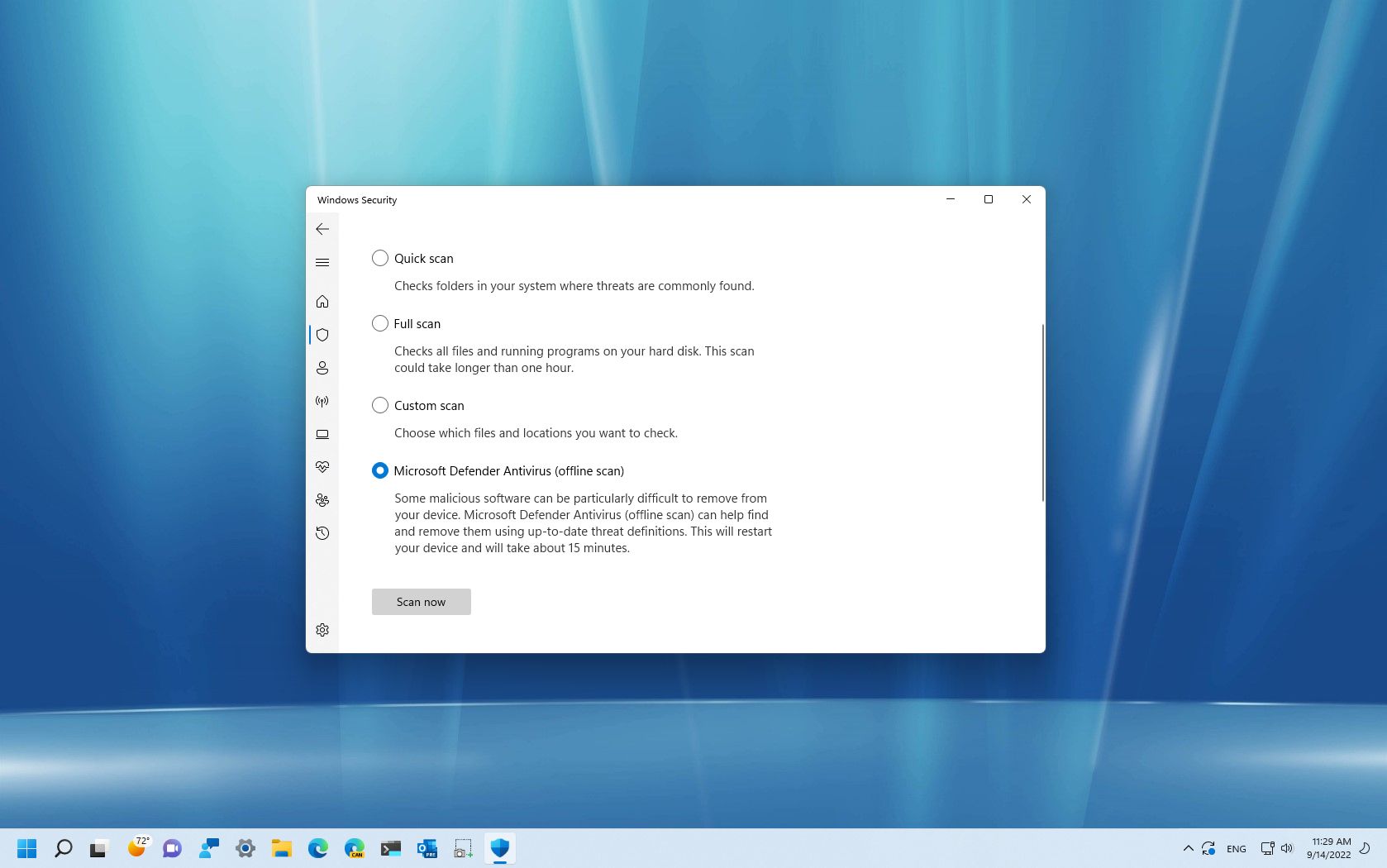
Task: Select Microsoft Defender Antivirus offline scan
Action: pyautogui.click(x=380, y=470)
